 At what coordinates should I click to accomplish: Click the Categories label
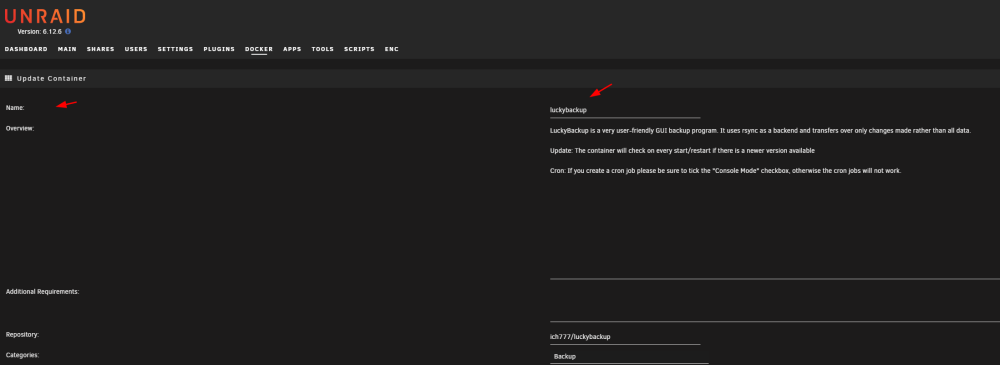pos(22,355)
